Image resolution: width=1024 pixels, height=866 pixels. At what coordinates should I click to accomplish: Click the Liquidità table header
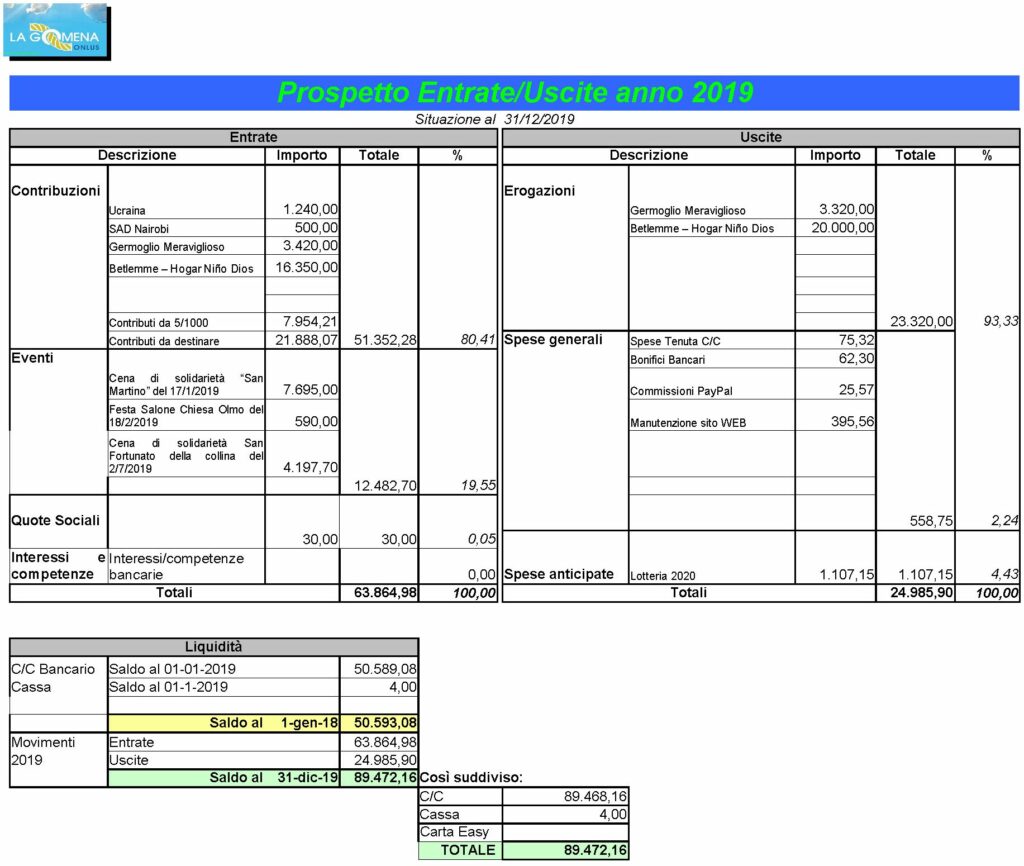(214, 647)
